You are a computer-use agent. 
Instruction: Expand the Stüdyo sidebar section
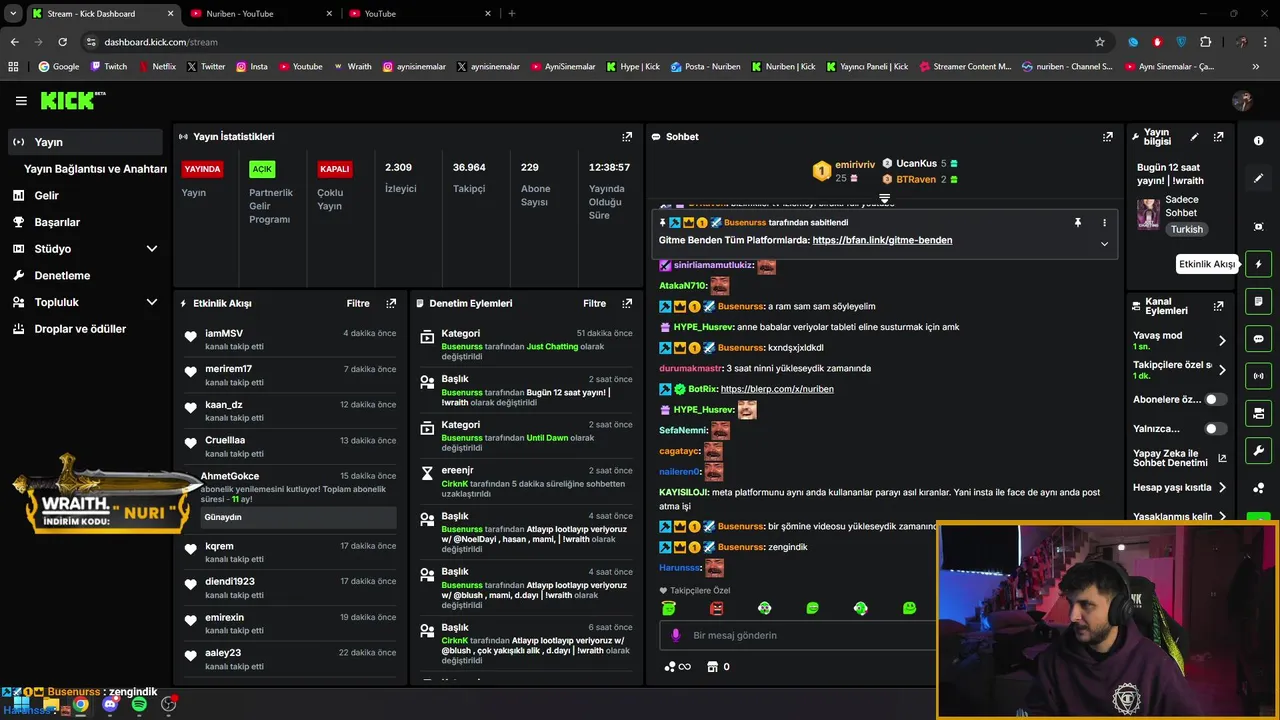(152, 249)
